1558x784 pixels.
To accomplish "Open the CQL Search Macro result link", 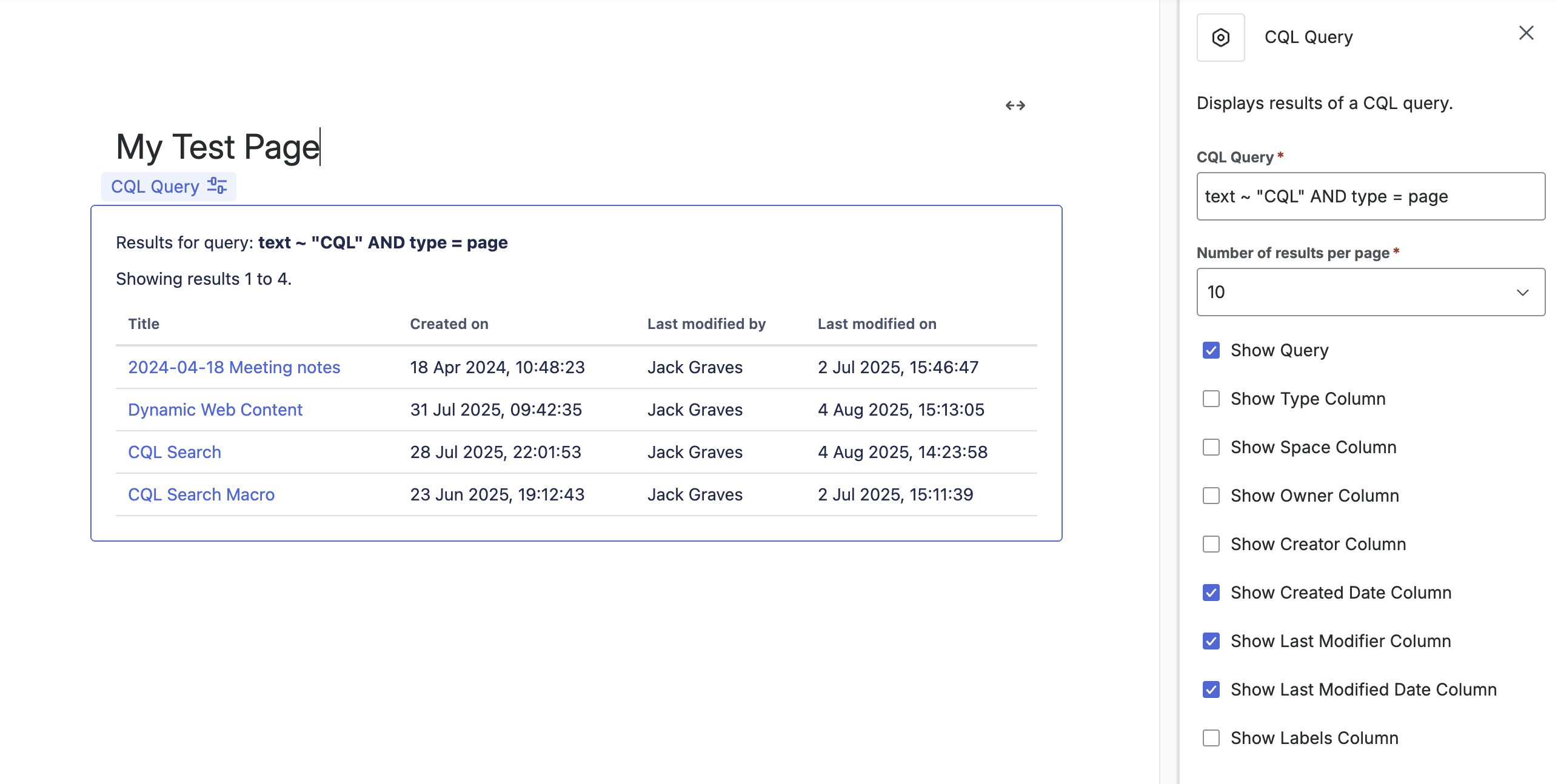I will click(201, 494).
